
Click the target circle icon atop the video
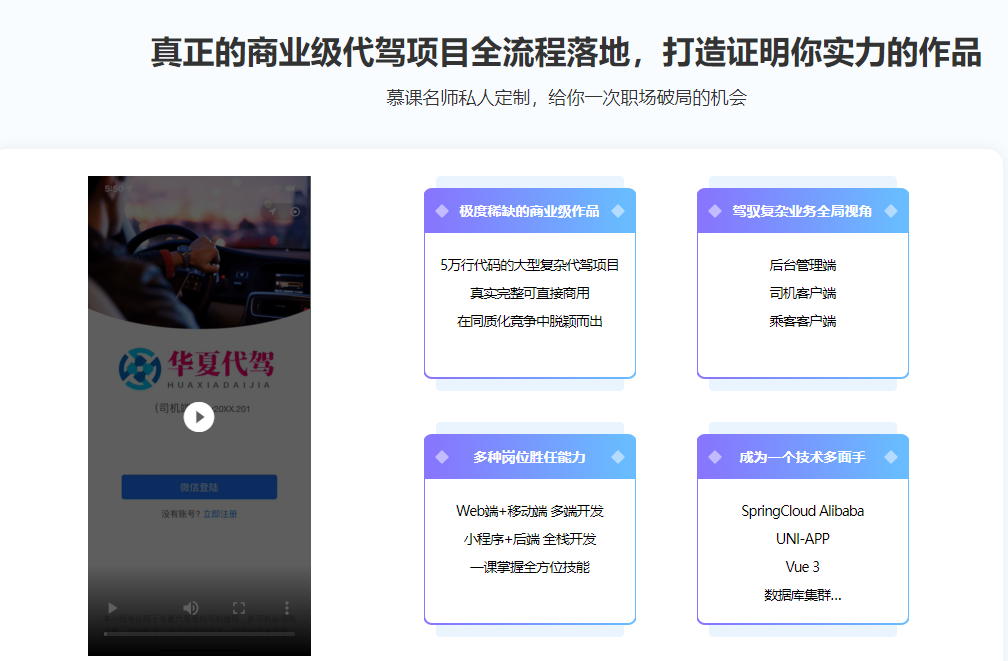295,211
